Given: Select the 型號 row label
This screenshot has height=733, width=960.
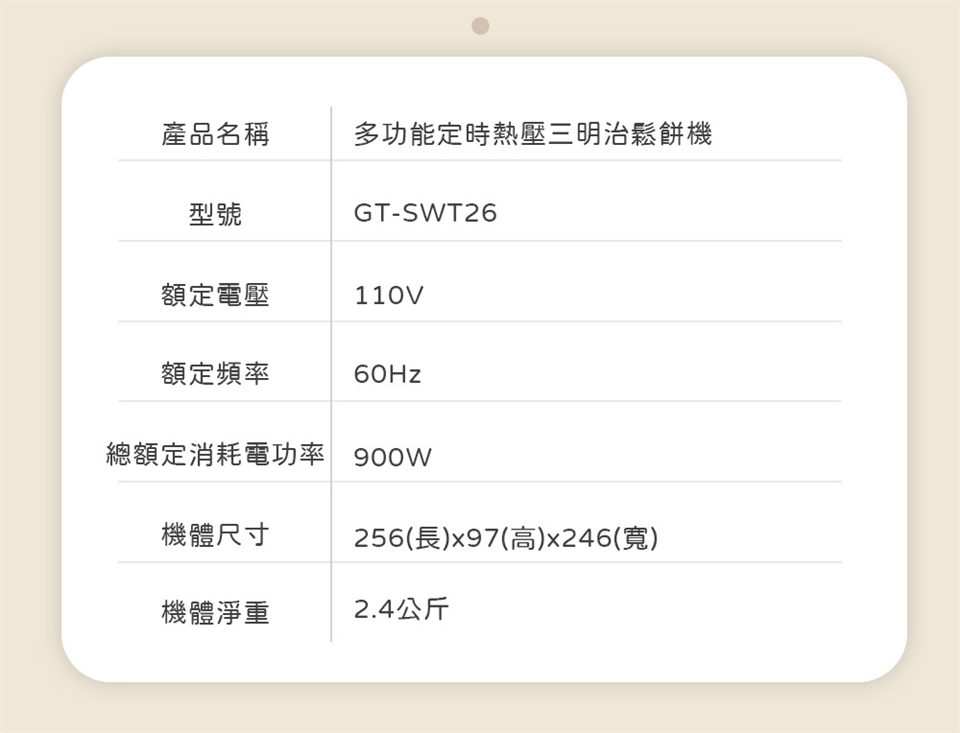Looking at the screenshot, I should click(215, 214).
